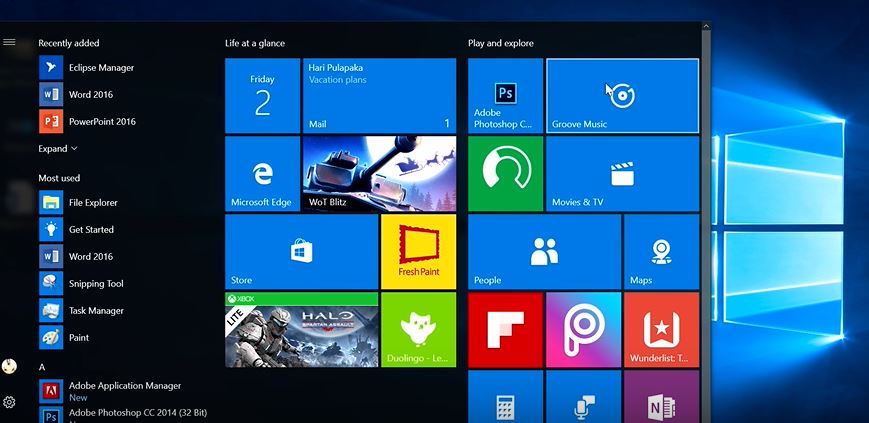This screenshot has width=869, height=423.
Task: Open Settings via the gear icon
Action: [x=9, y=402]
